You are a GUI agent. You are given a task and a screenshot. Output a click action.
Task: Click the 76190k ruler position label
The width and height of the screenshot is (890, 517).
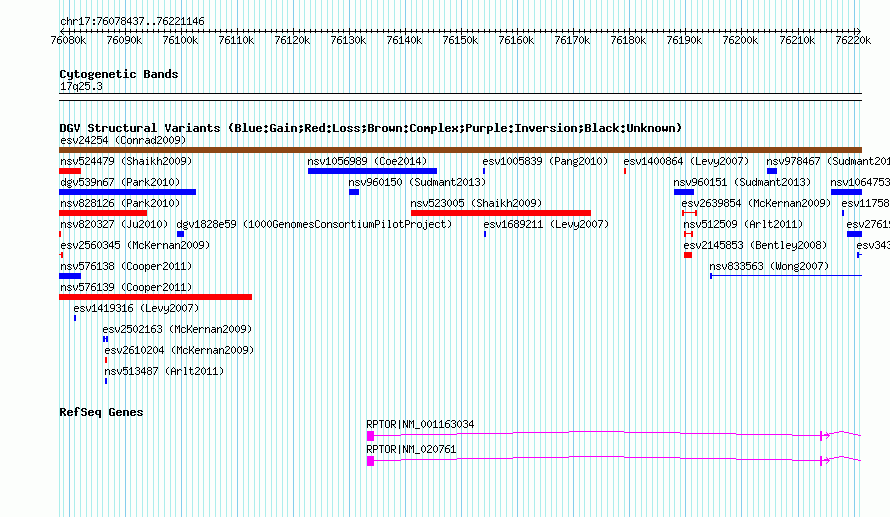pyautogui.click(x=685, y=40)
